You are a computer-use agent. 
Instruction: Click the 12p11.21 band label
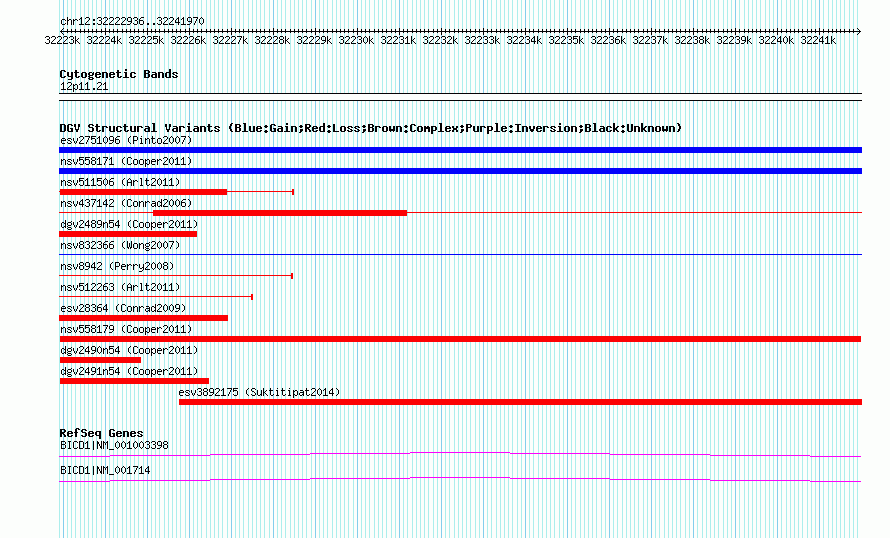point(84,86)
